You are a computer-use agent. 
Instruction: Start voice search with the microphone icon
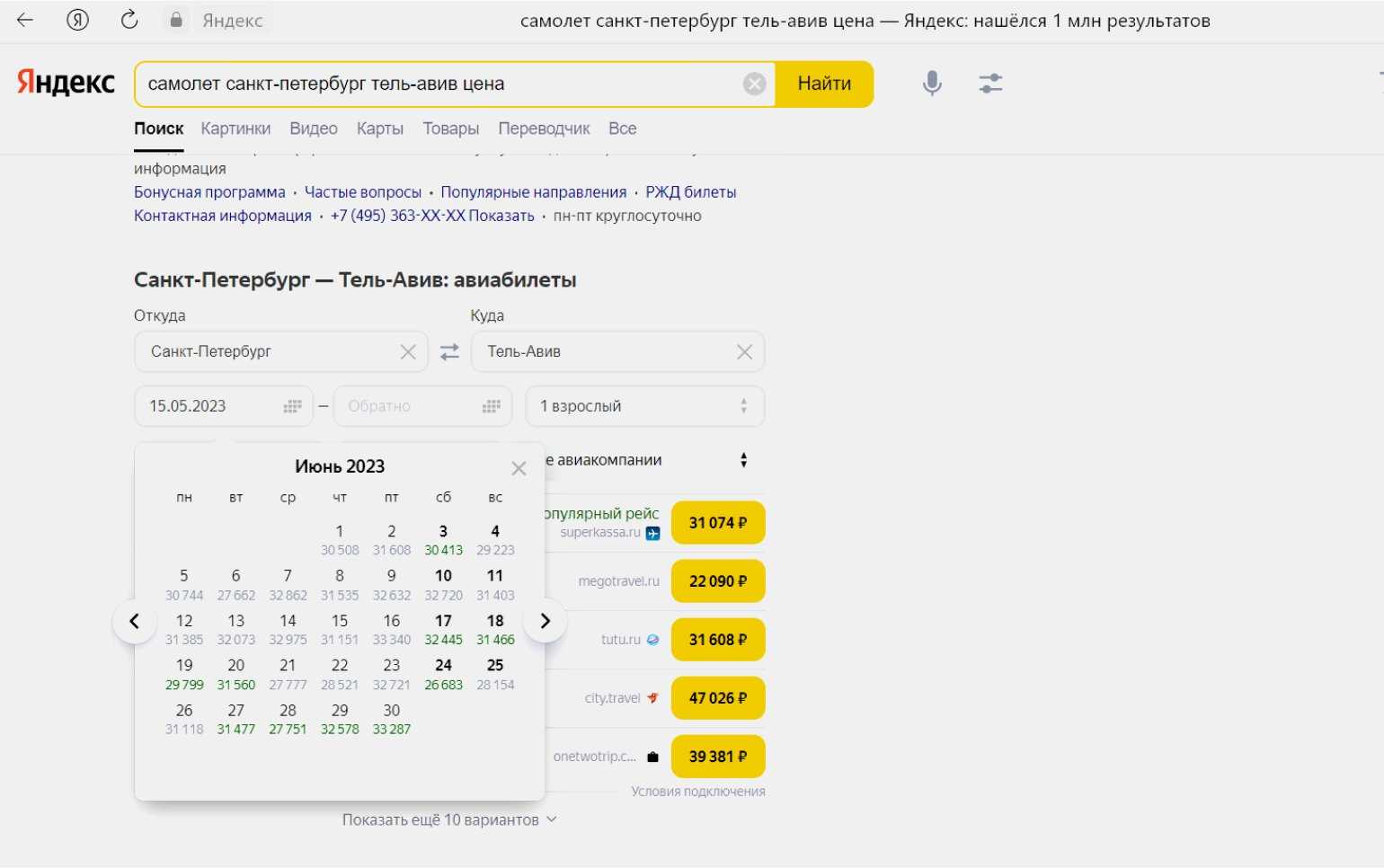pos(932,84)
